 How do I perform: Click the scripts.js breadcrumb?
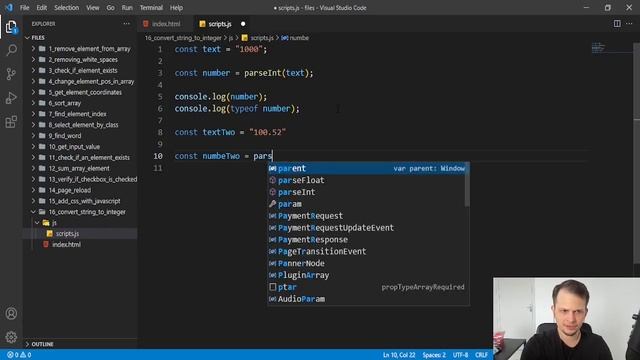pos(258,38)
